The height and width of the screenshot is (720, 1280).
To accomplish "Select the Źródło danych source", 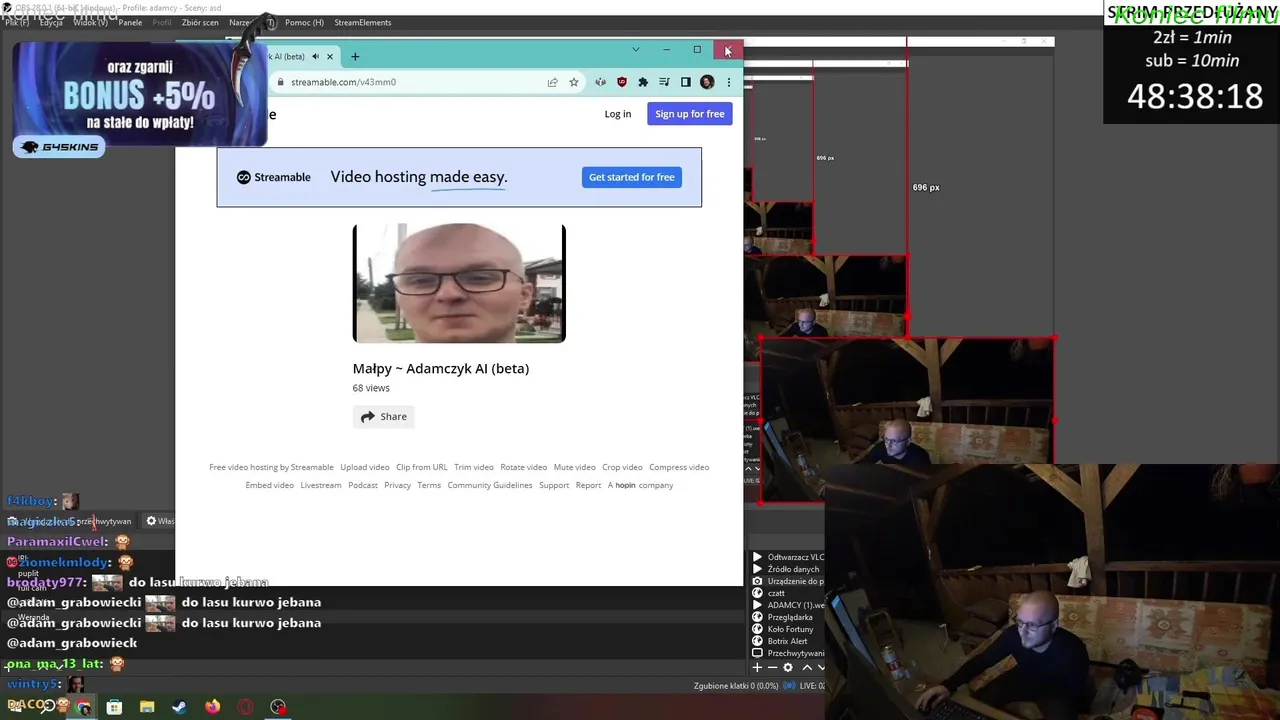I will [x=787, y=569].
